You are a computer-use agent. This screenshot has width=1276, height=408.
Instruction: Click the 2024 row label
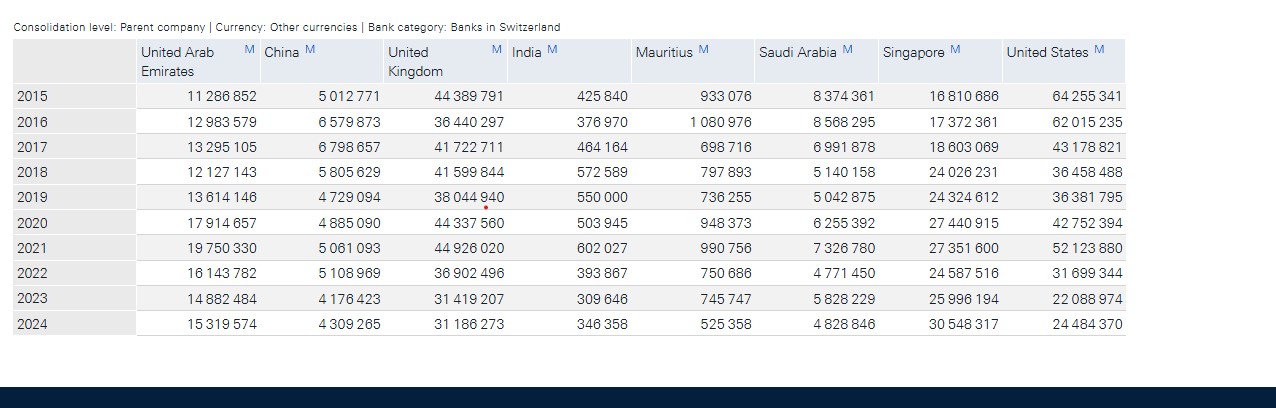coord(32,324)
